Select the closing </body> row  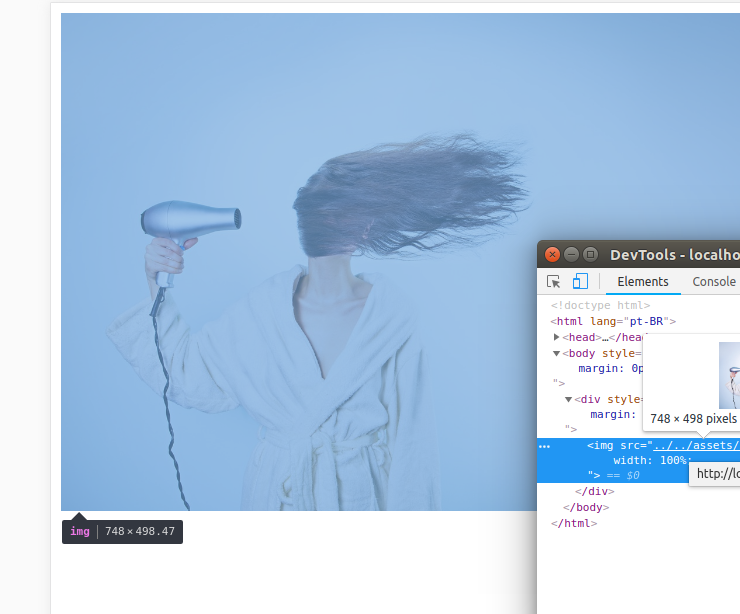coord(586,507)
